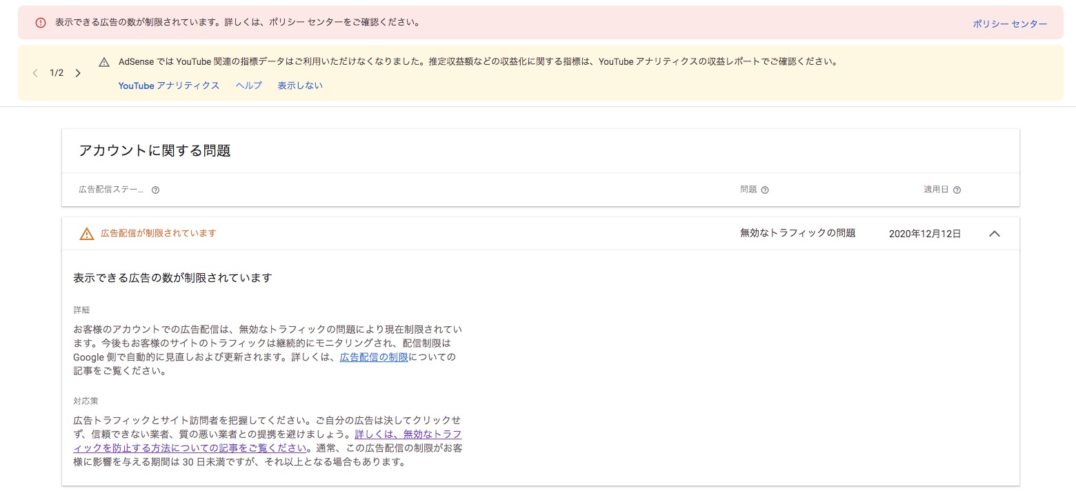Go to previous notification arrow
The width and height of the screenshot is (1076, 500).
(x=36, y=73)
